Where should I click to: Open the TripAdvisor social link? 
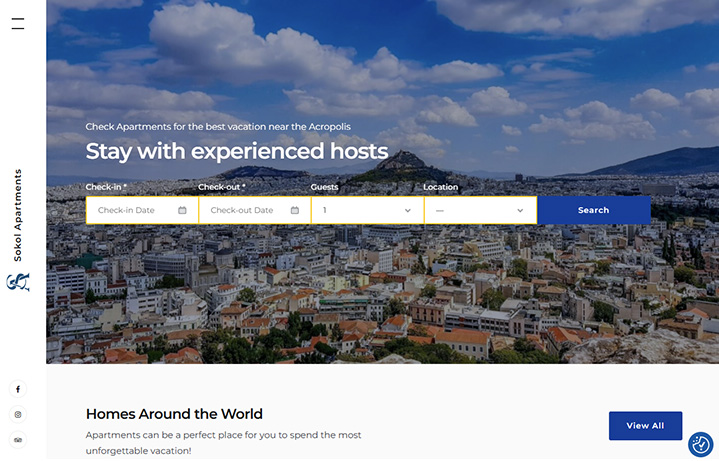pyautogui.click(x=18, y=440)
